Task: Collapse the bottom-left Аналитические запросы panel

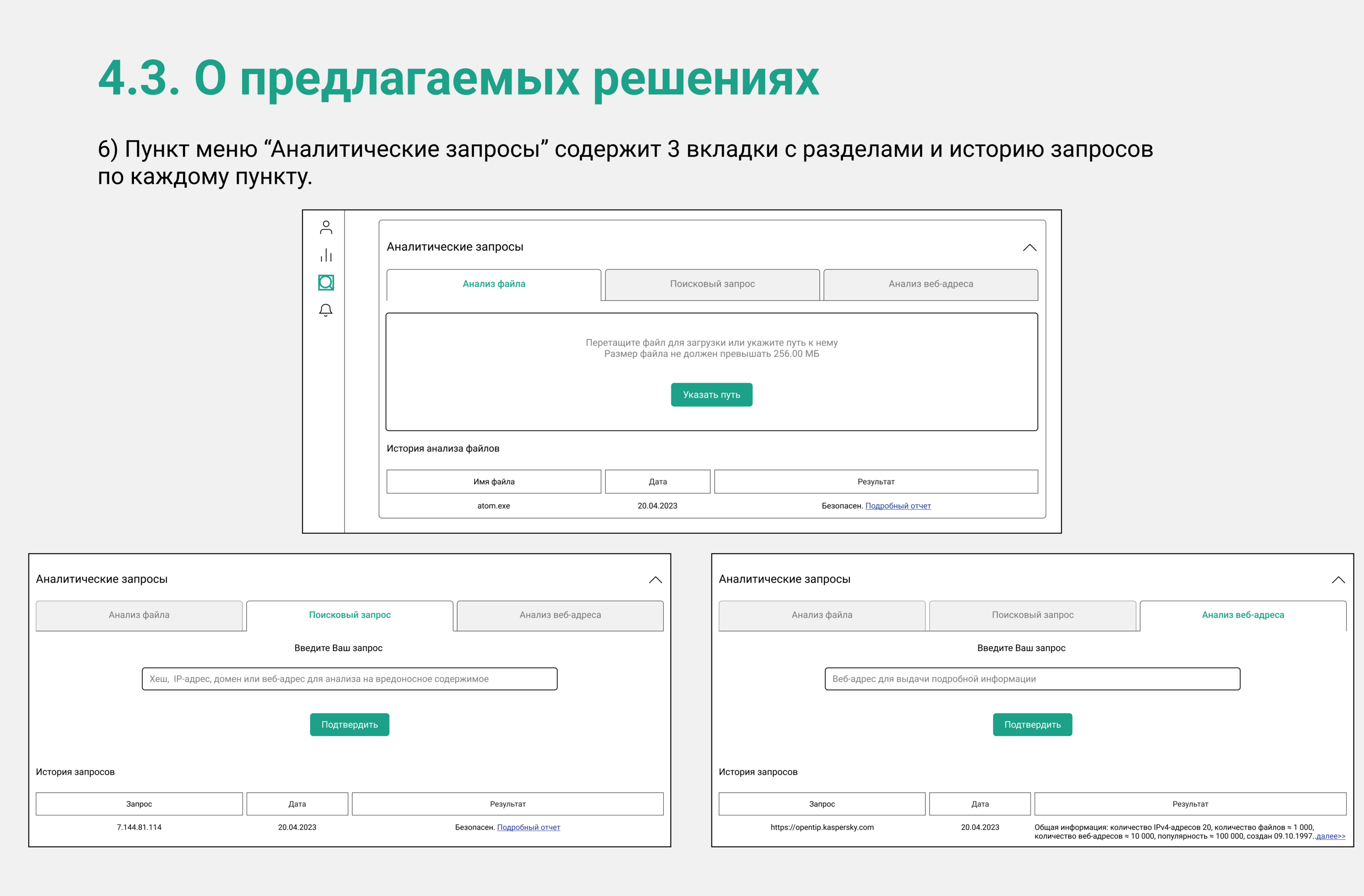Action: (655, 580)
